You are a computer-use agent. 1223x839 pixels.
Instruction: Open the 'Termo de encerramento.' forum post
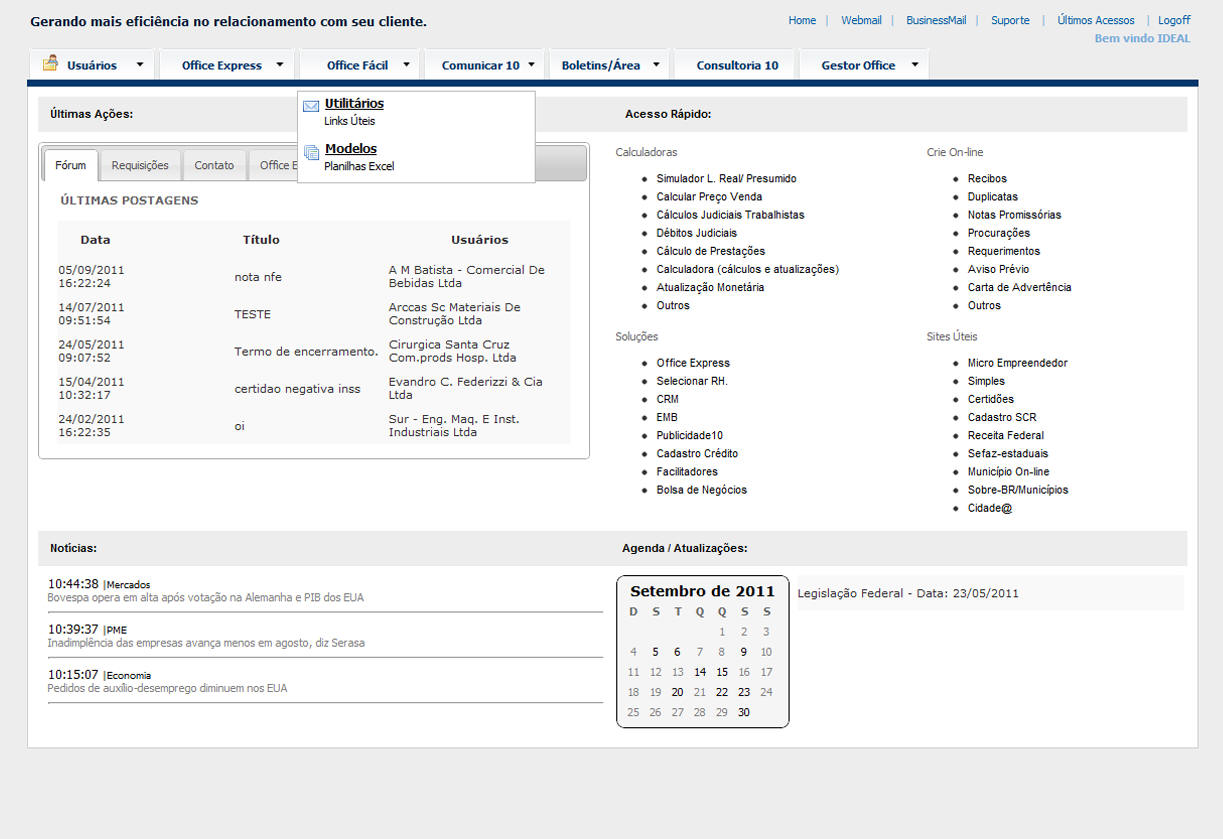(306, 351)
